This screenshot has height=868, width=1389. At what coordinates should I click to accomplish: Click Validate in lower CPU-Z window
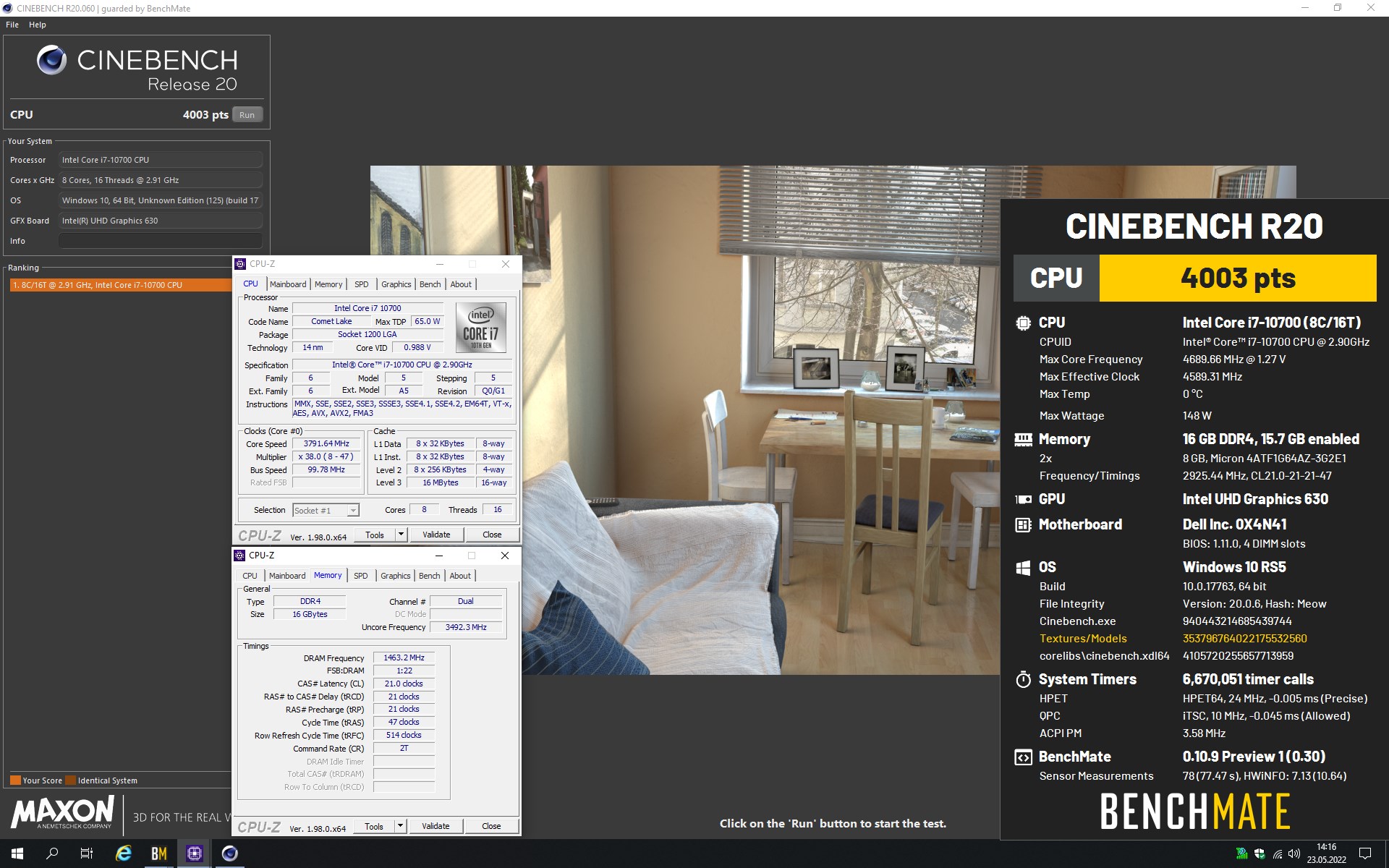click(x=436, y=826)
